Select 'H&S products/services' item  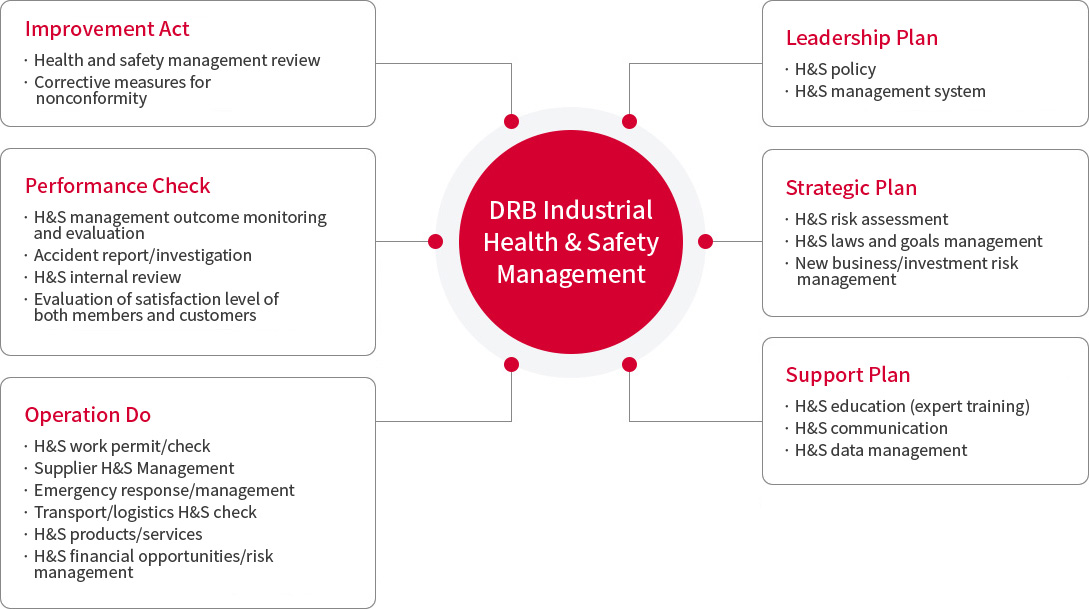[118, 534]
